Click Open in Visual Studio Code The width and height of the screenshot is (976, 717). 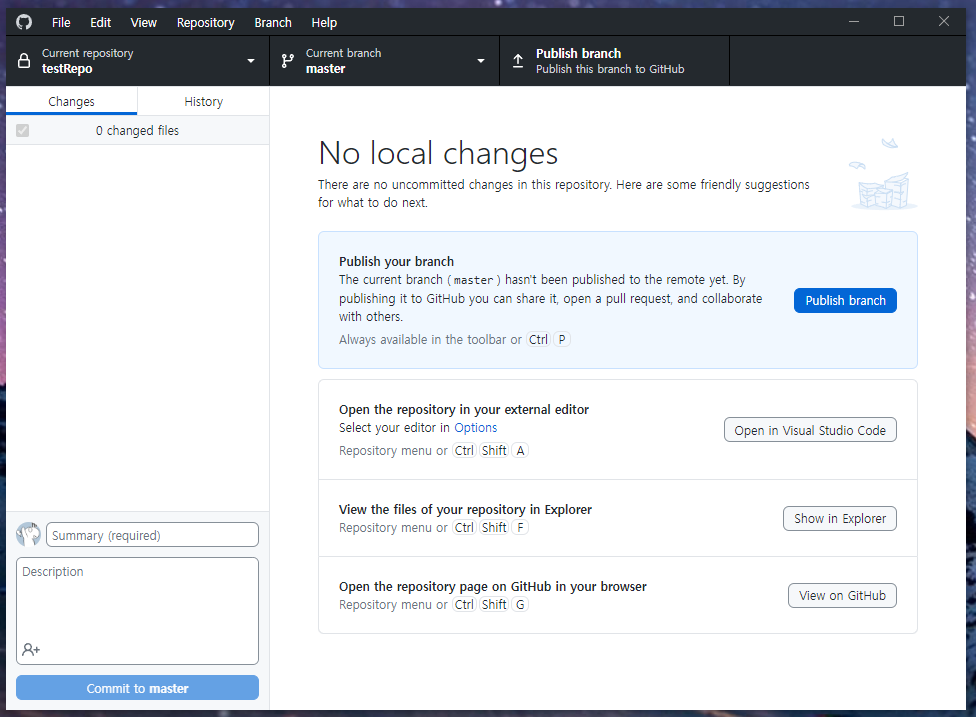(x=810, y=430)
